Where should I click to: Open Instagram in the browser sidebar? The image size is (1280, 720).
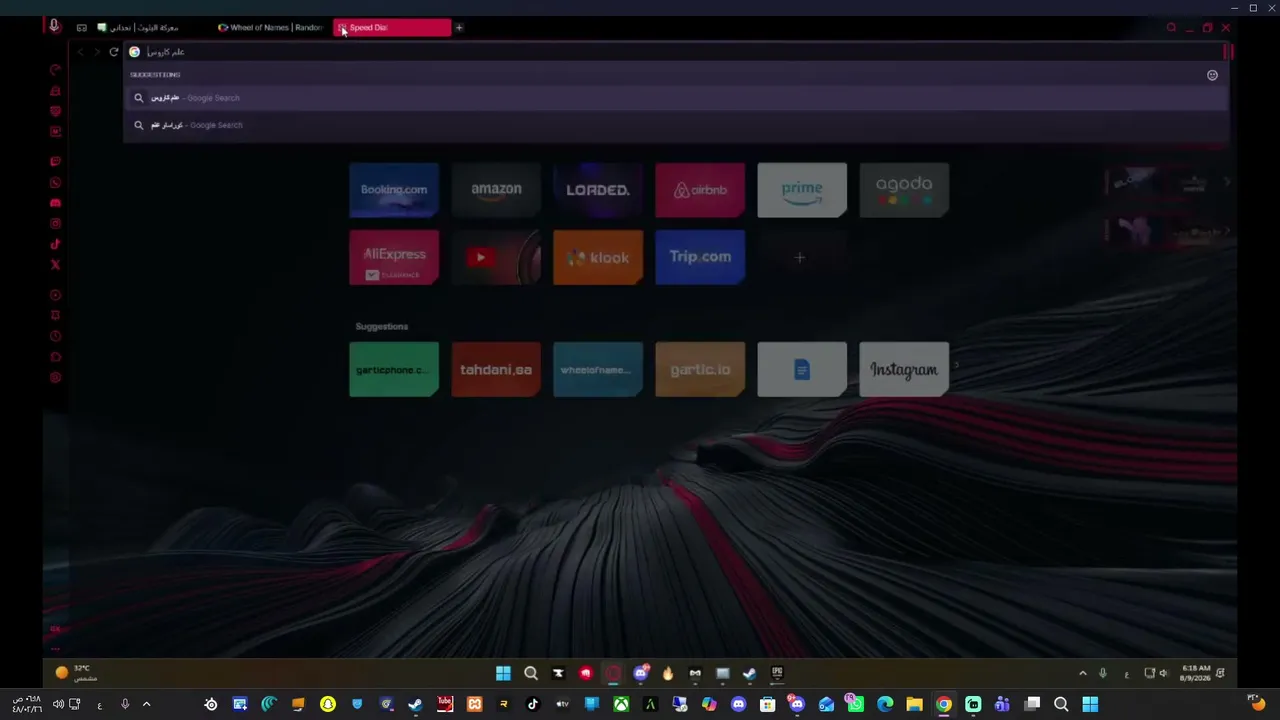coord(55,224)
